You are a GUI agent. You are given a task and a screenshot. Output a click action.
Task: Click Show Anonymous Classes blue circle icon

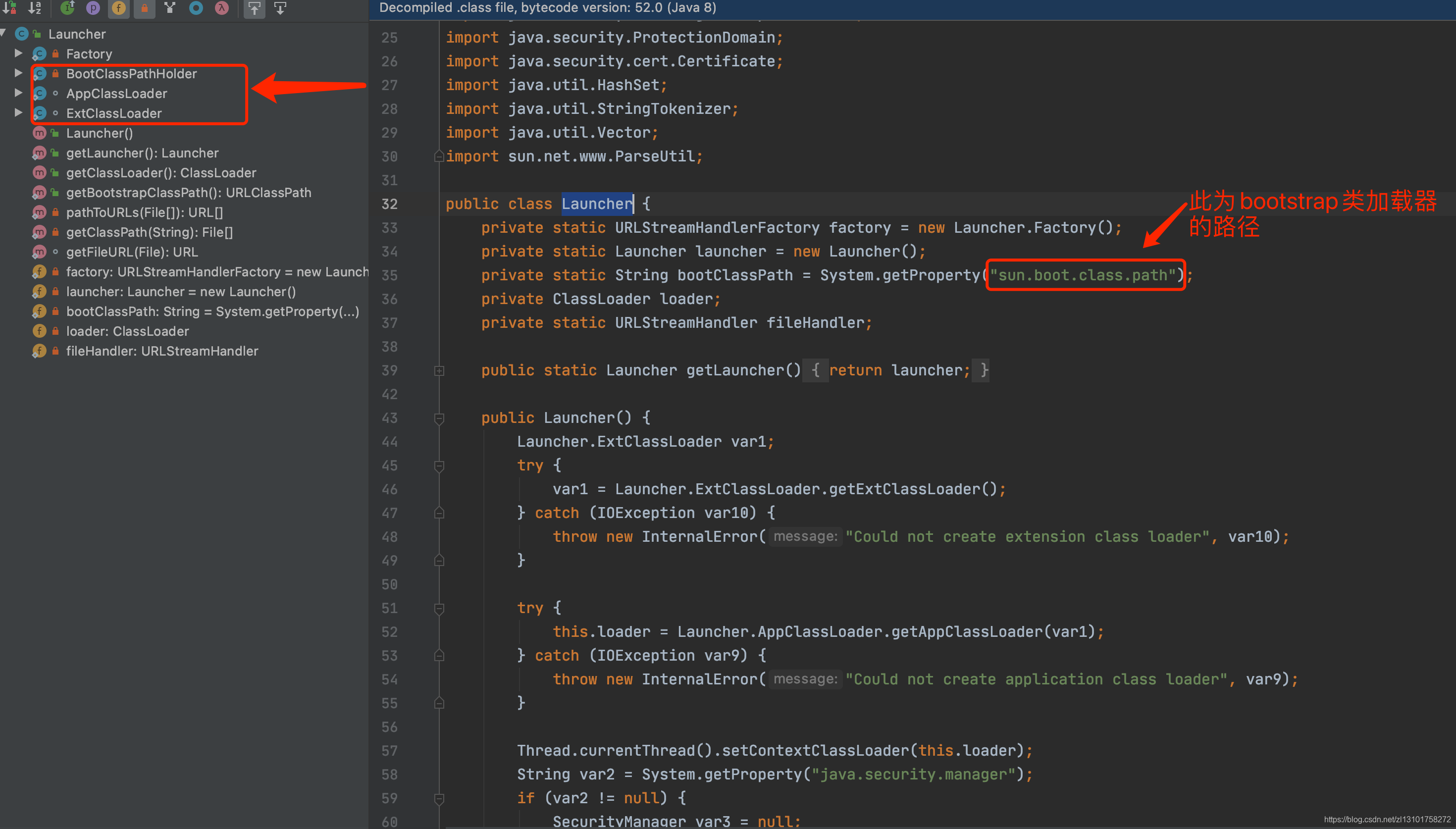[196, 8]
